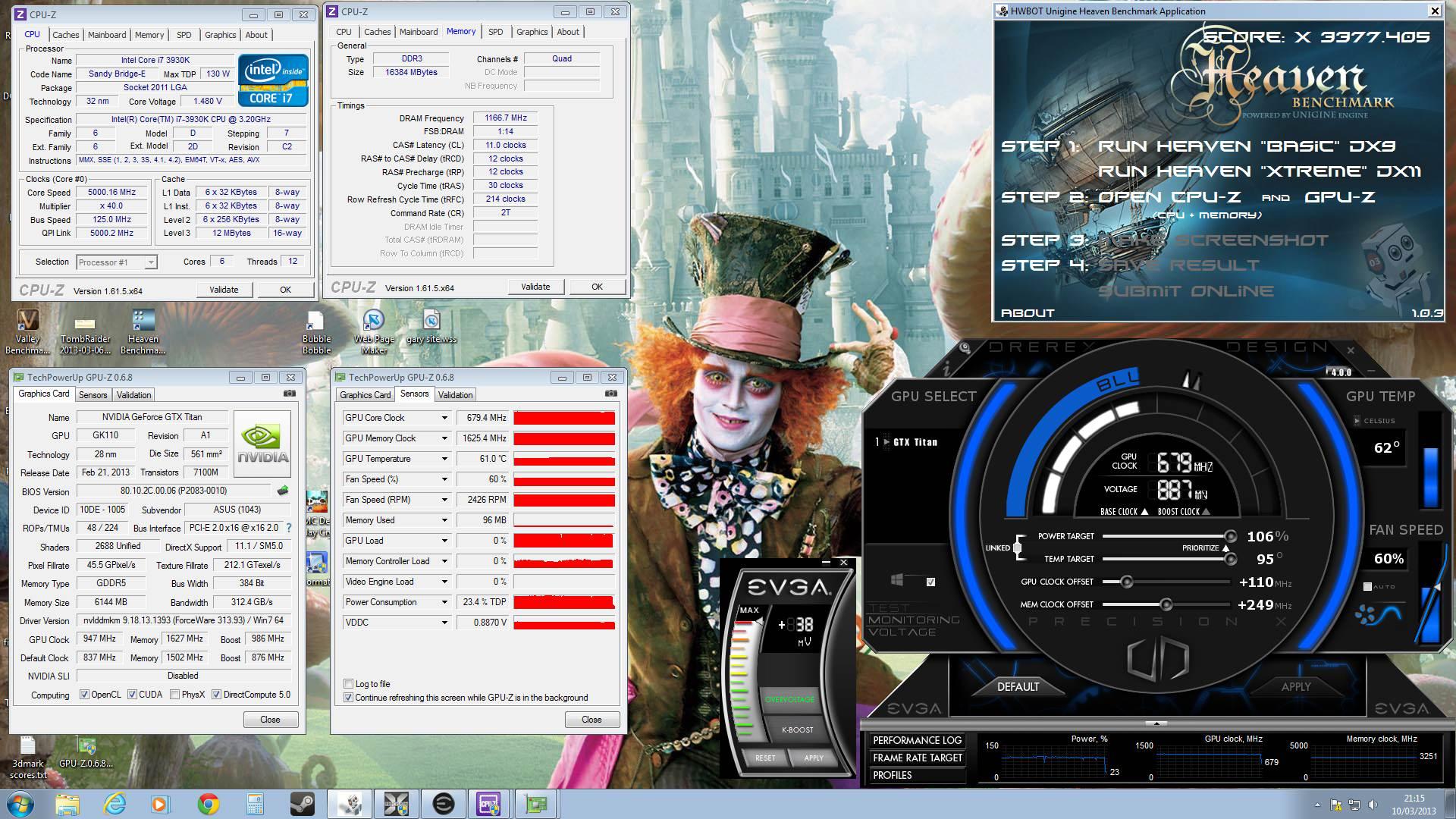The image size is (1456, 819).
Task: Open Graphics tab in right CPU-Z window
Action: click(x=532, y=32)
